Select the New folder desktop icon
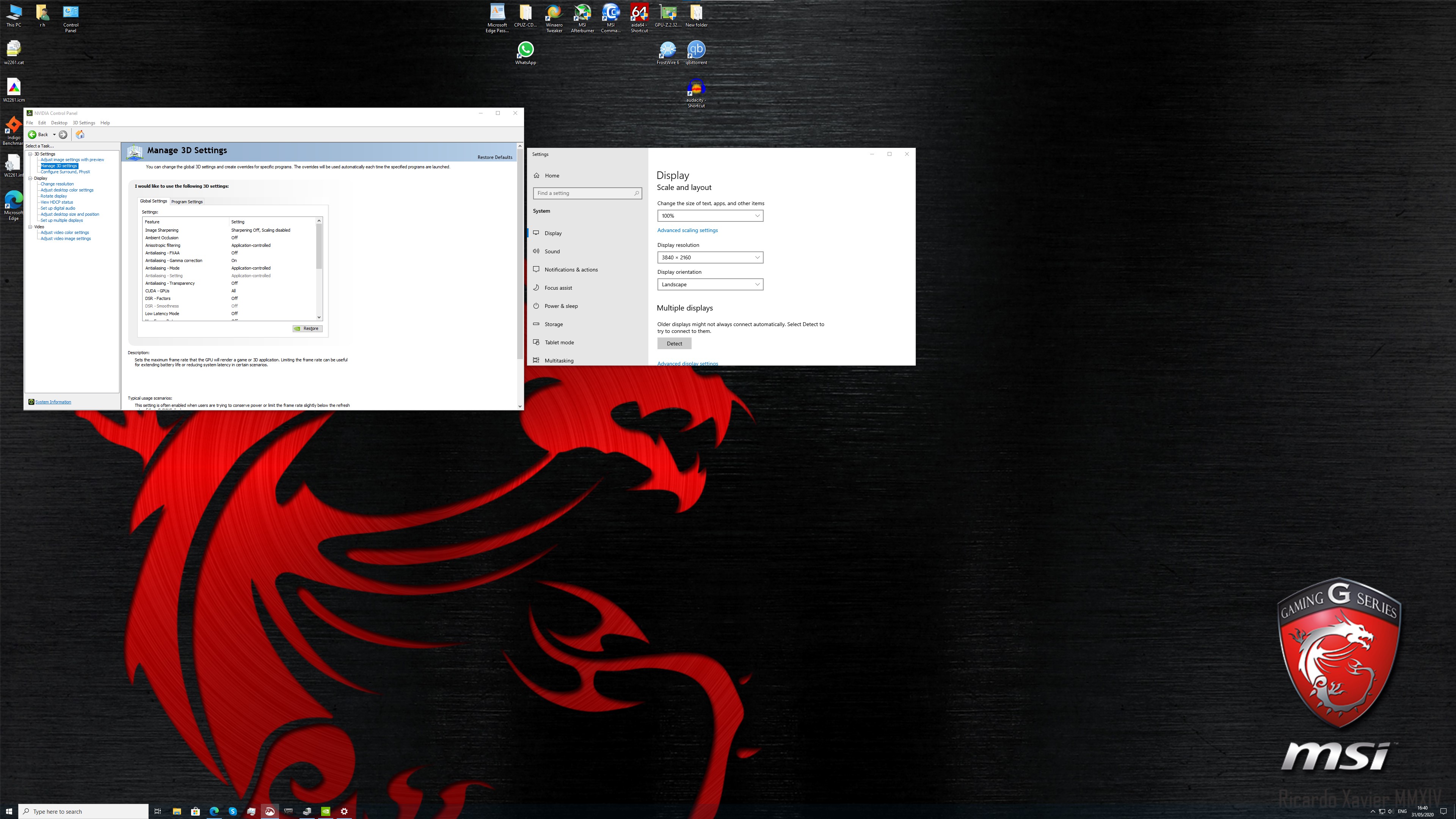The width and height of the screenshot is (1456, 819). pyautogui.click(x=697, y=15)
